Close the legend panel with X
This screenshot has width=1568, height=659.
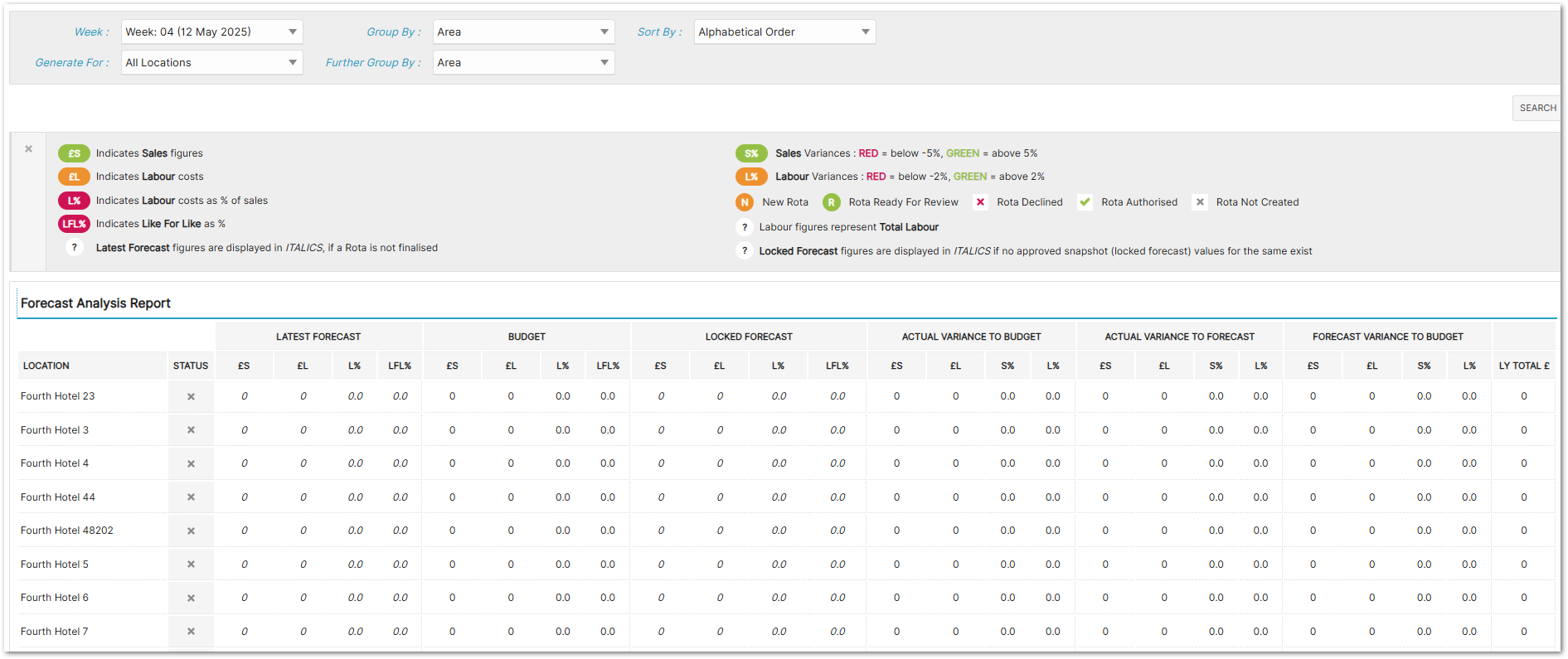point(28,149)
